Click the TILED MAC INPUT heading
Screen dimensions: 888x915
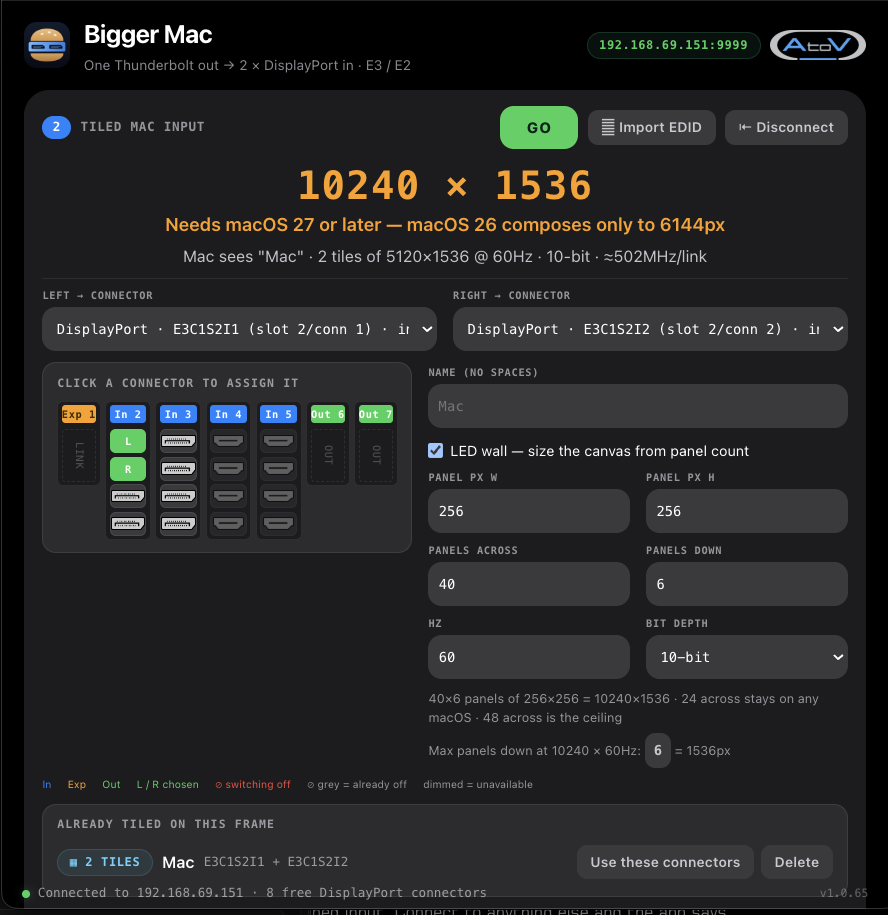point(142,127)
